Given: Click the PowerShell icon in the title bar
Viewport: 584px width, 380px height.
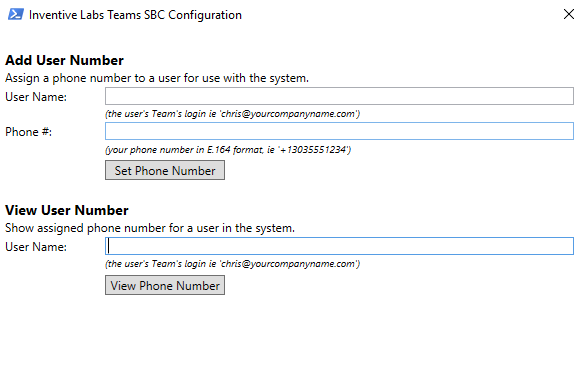Looking at the screenshot, I should click(x=16, y=15).
